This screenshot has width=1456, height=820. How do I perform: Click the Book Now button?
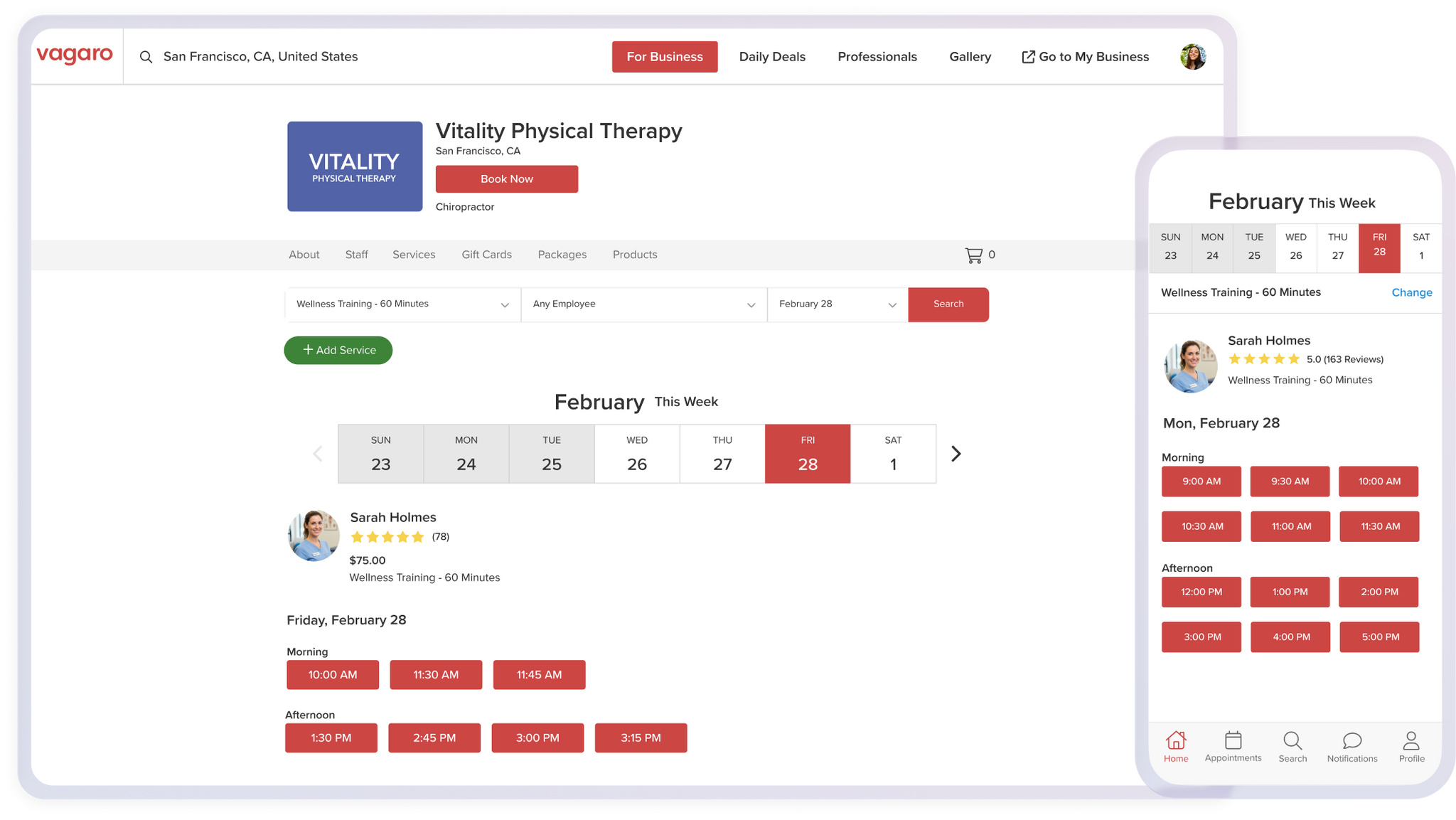[507, 179]
